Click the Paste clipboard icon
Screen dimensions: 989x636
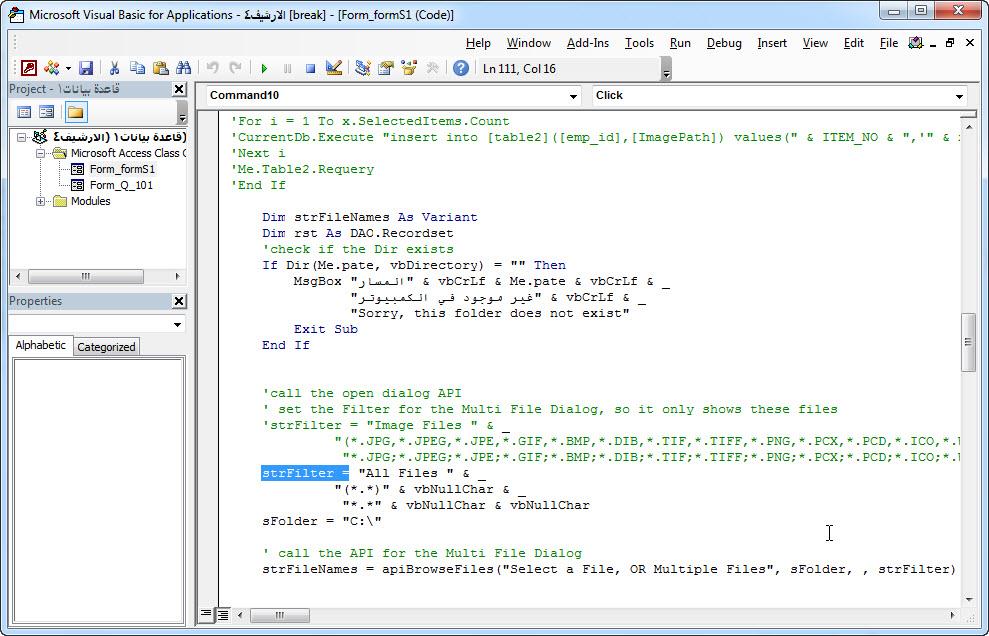tap(161, 68)
